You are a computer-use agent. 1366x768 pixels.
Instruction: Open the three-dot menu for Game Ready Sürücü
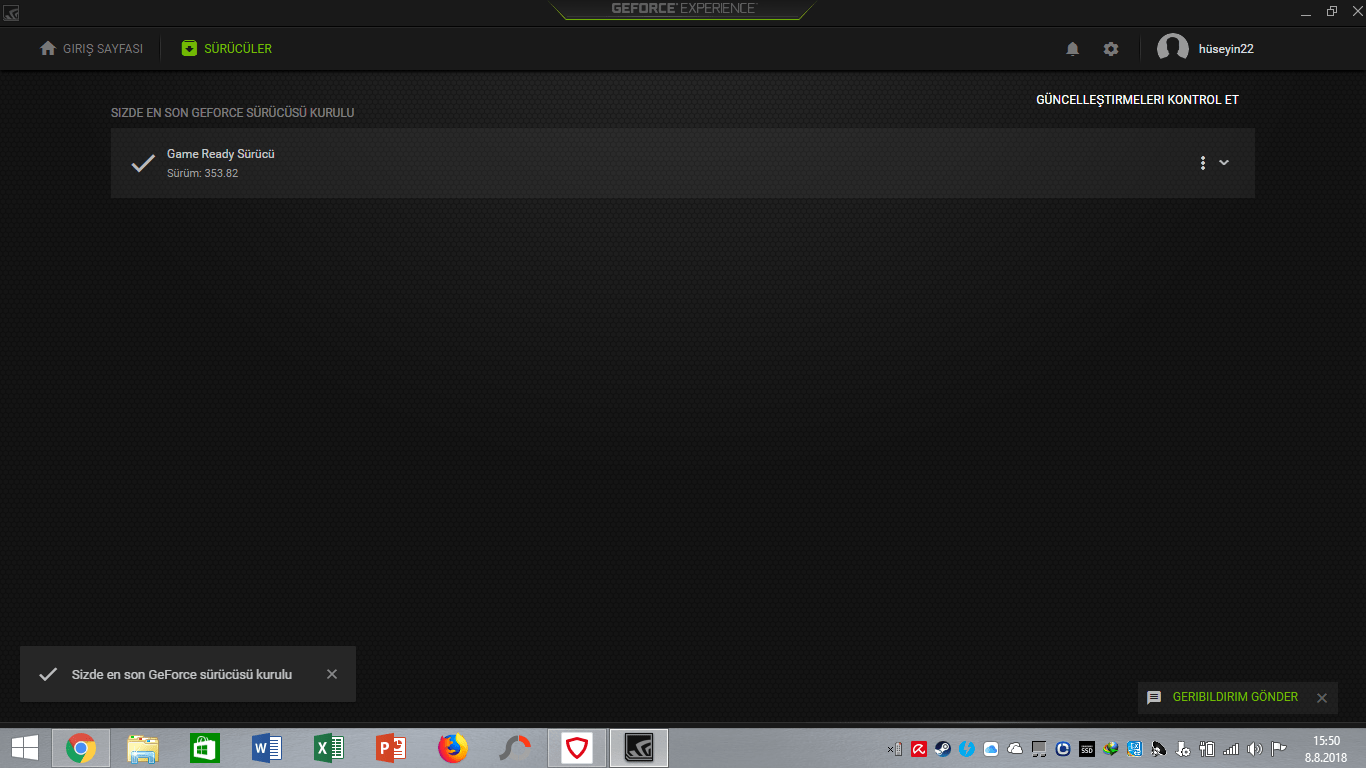click(1203, 163)
